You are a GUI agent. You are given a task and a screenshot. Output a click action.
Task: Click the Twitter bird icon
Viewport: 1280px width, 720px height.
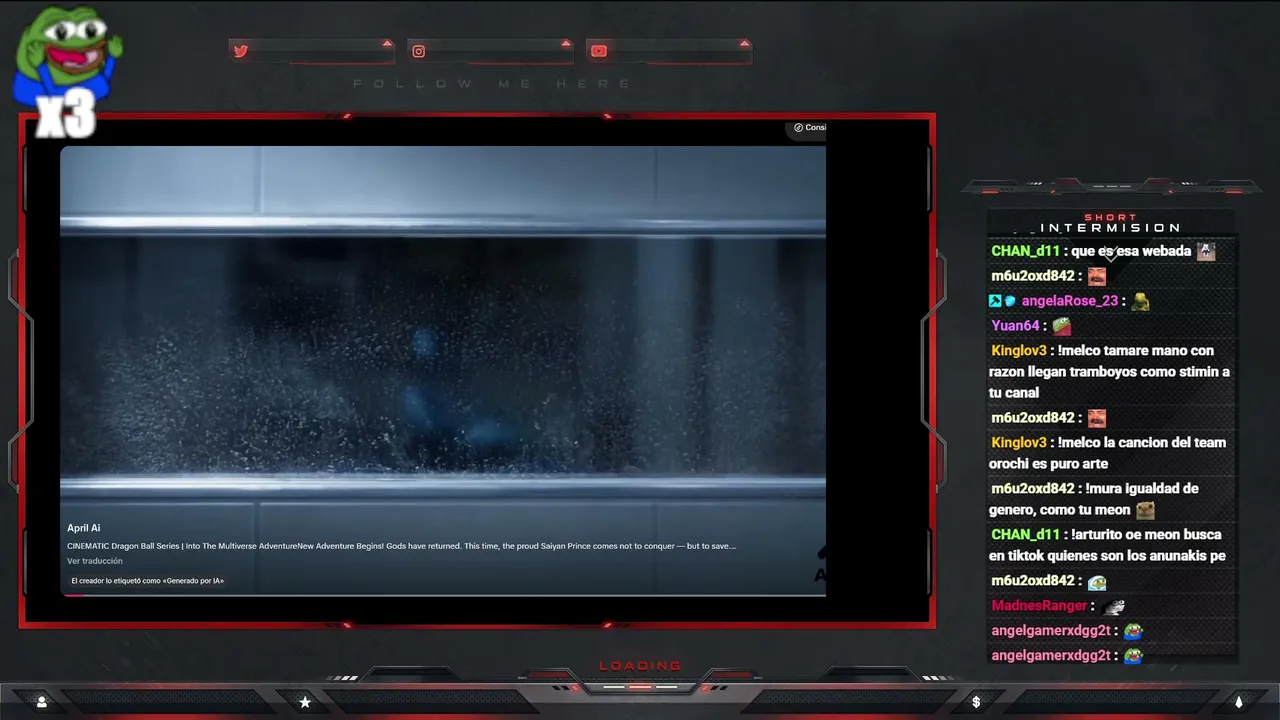(x=240, y=51)
